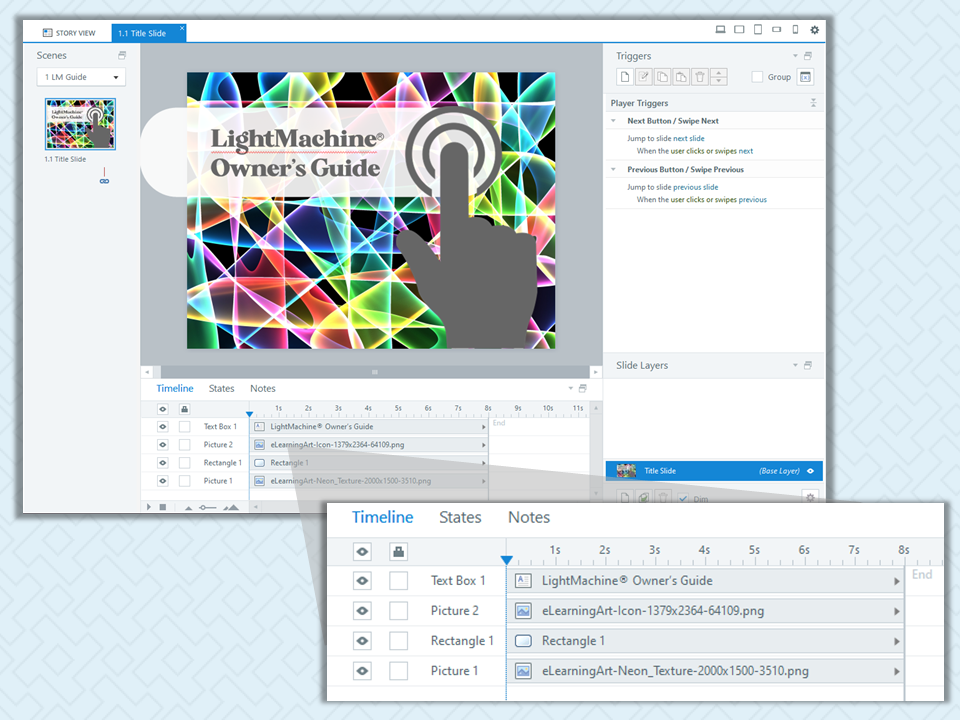The height and width of the screenshot is (720, 960).
Task: Toggle the Group triggers checkbox
Action: (757, 77)
